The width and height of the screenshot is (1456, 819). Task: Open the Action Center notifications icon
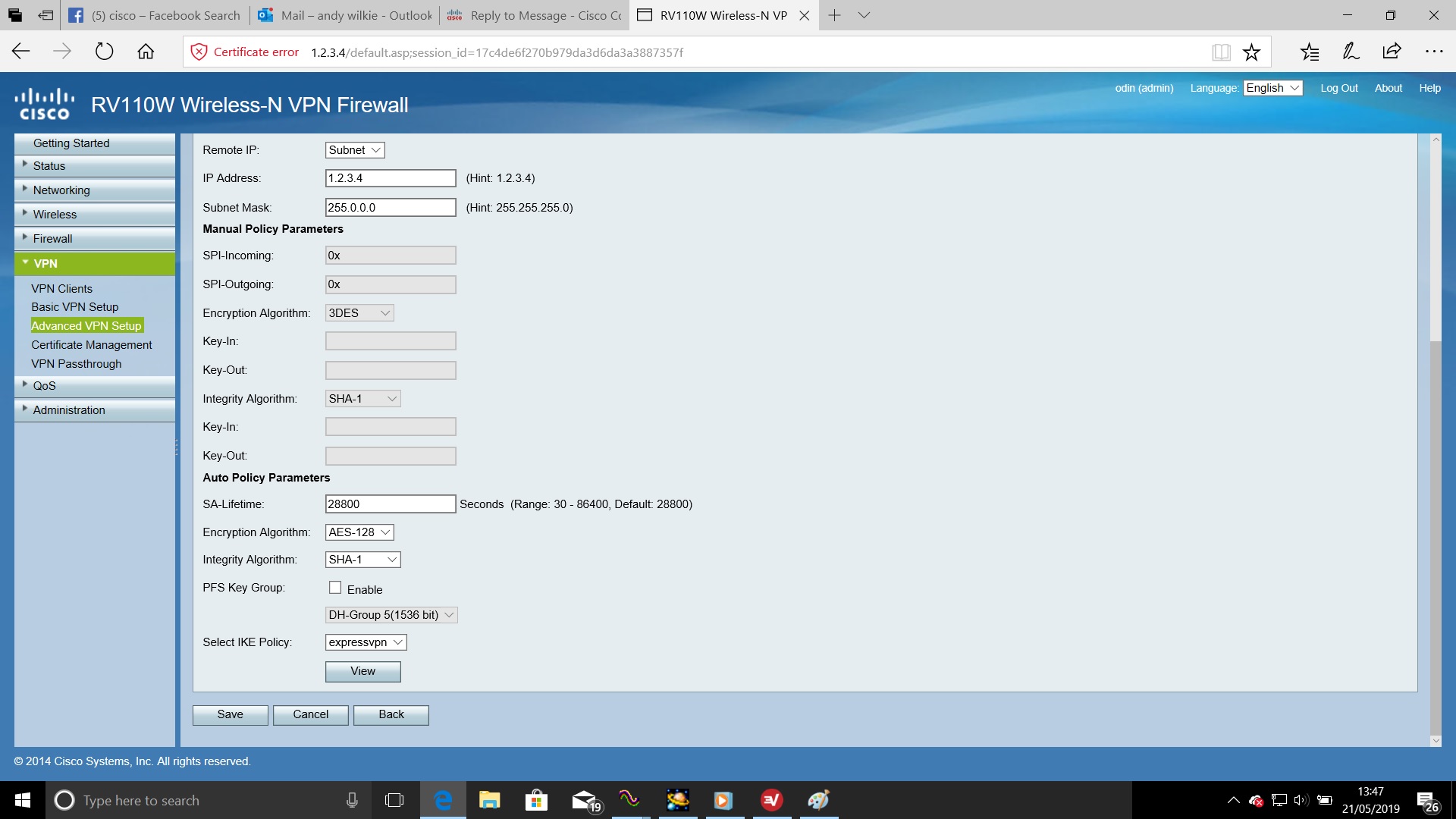1429,802
